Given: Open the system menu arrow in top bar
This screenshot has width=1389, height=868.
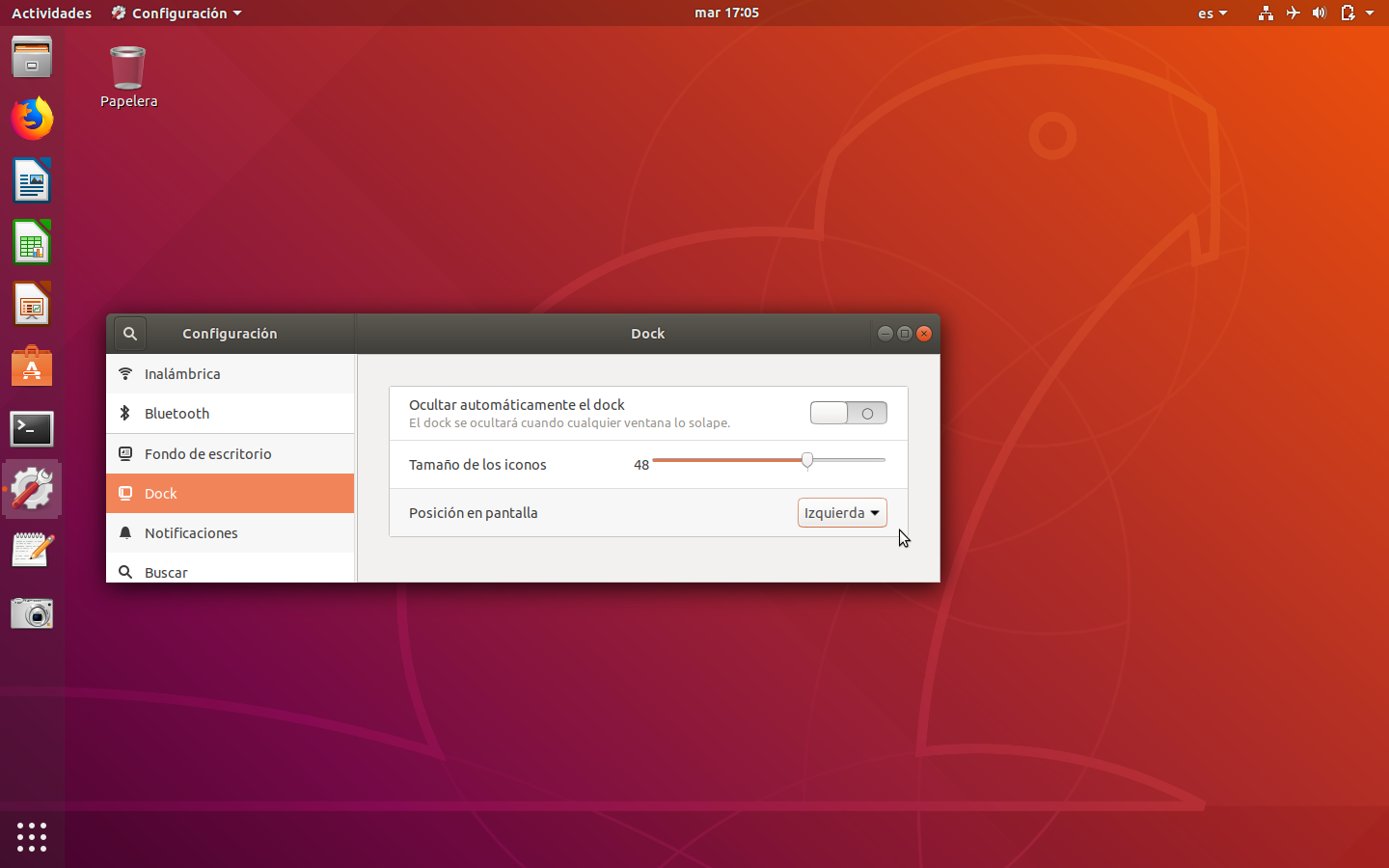Looking at the screenshot, I should (x=1370, y=14).
